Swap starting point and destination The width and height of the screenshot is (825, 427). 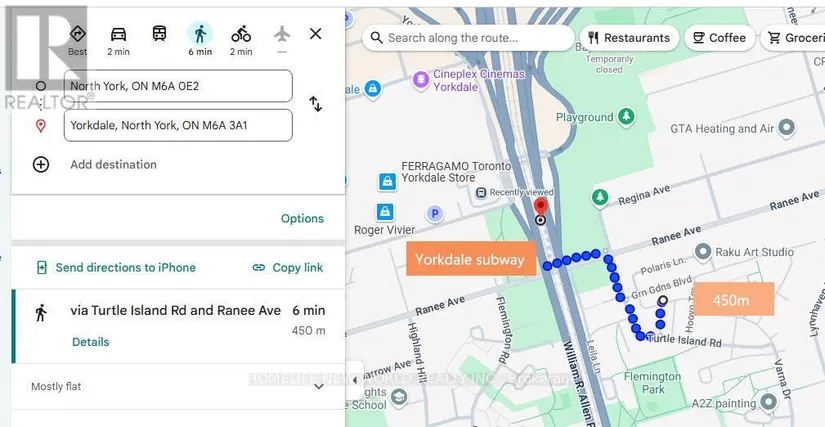pos(315,104)
